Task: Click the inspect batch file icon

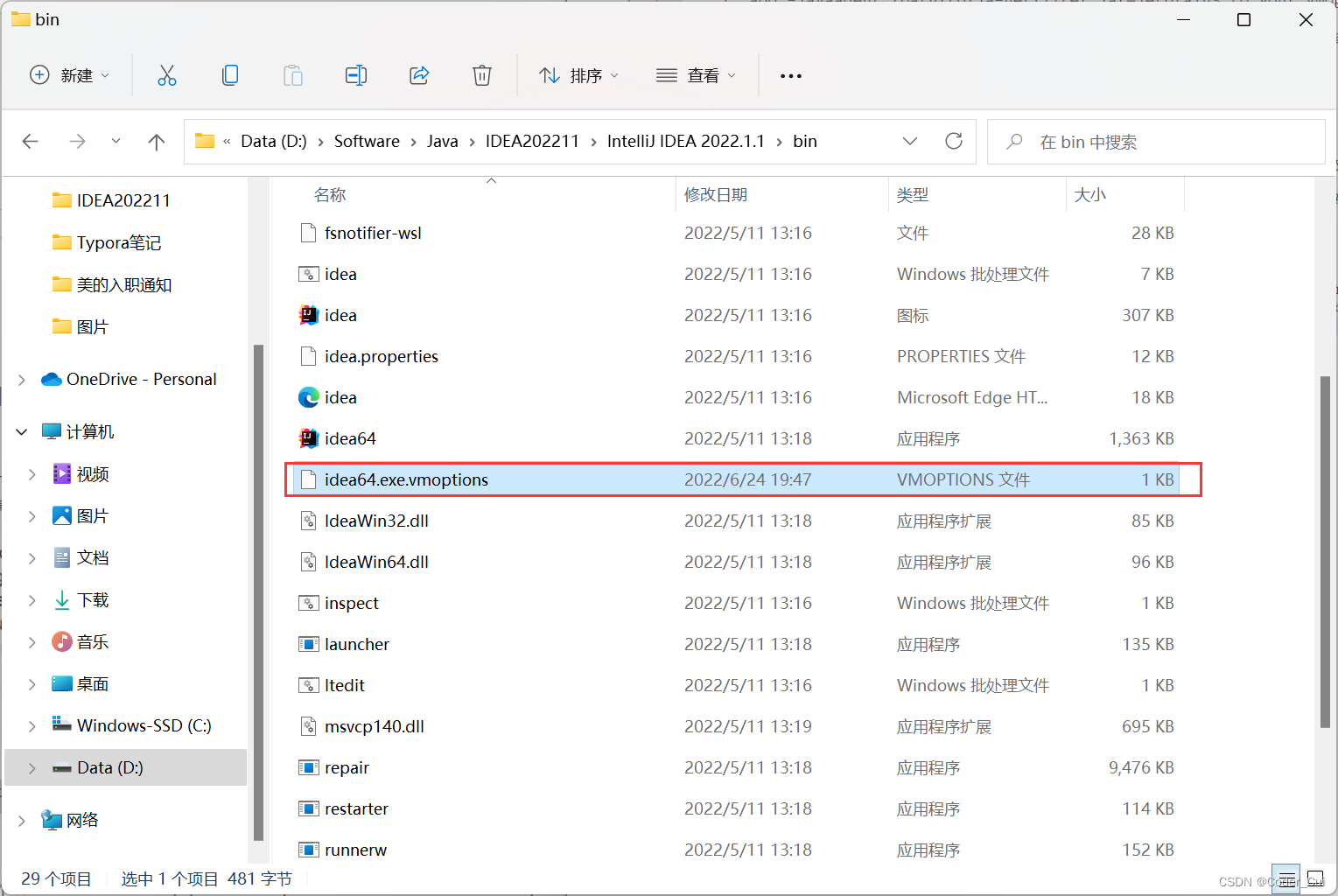Action: pos(308,603)
